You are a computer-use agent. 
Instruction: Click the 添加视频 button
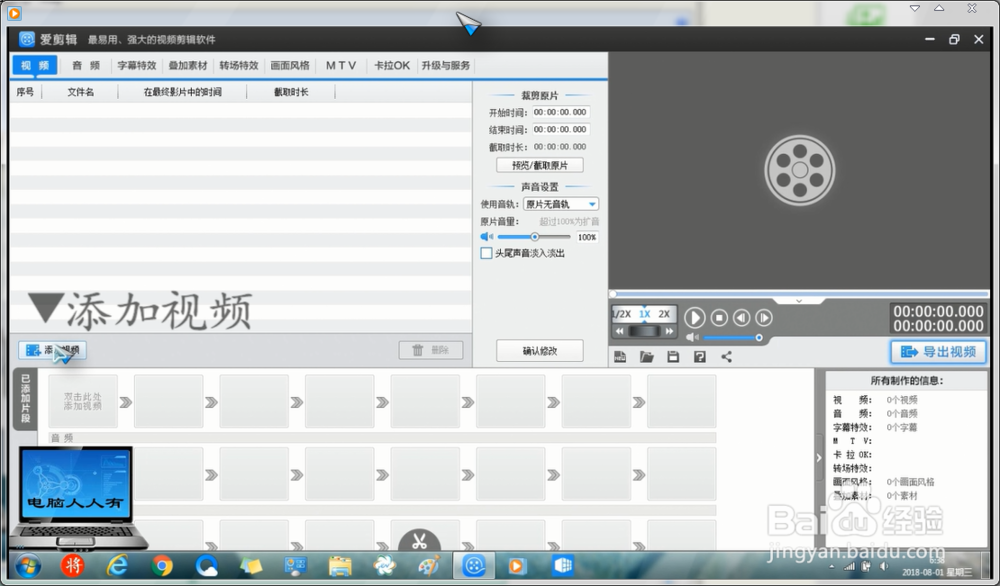(52, 350)
